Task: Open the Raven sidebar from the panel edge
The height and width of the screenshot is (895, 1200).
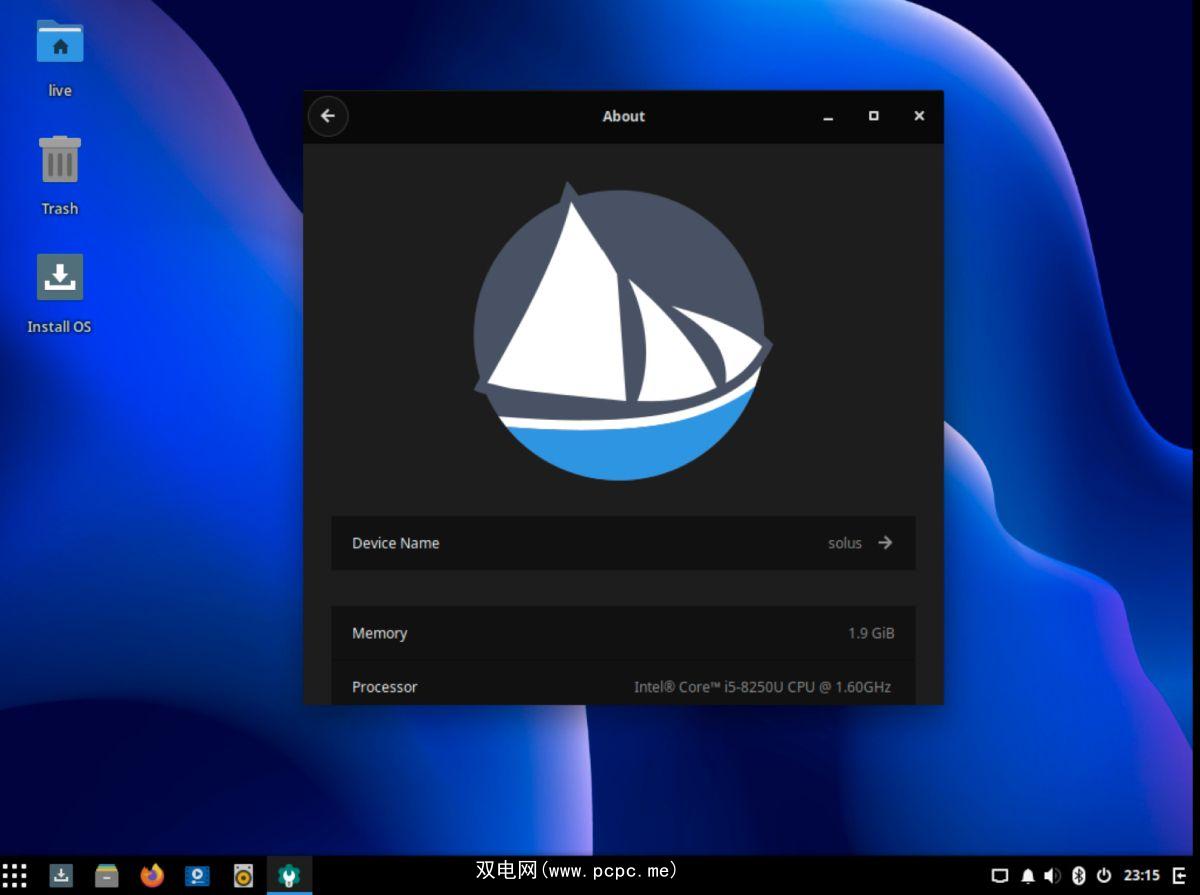Action: pos(1180,876)
